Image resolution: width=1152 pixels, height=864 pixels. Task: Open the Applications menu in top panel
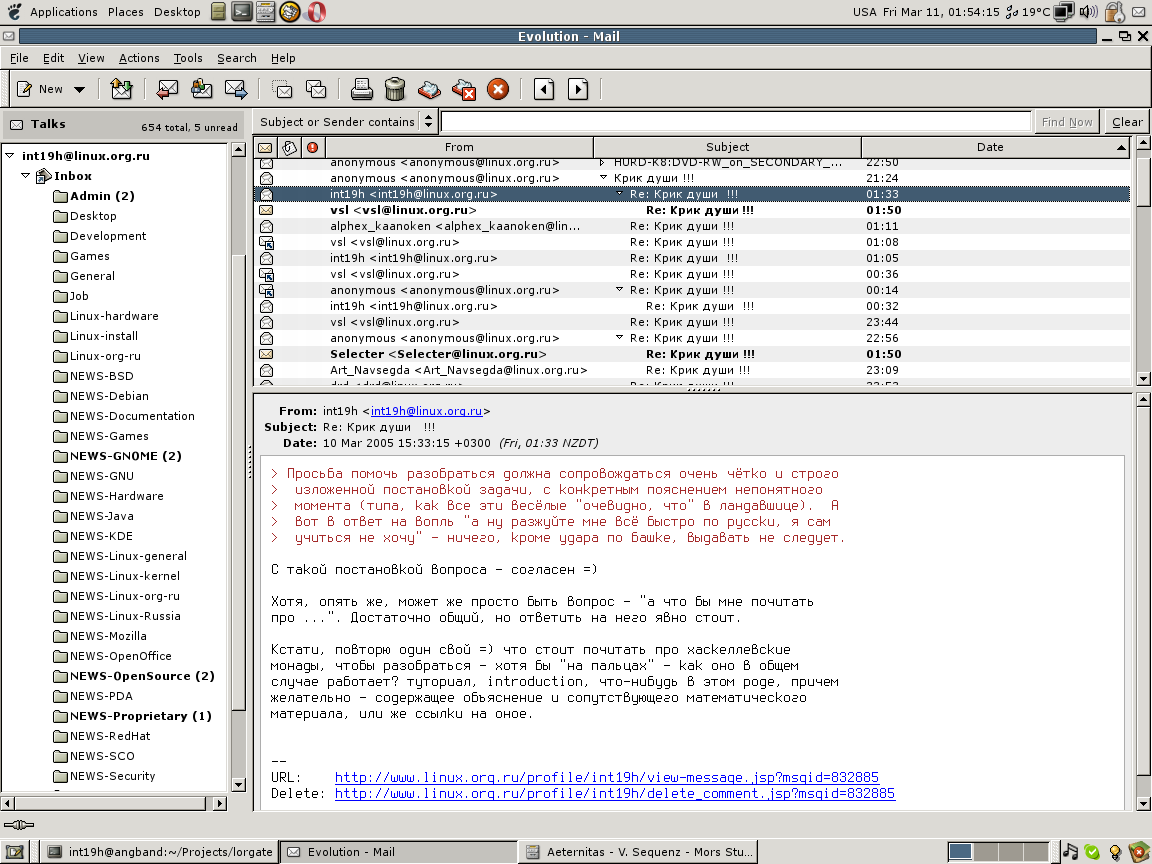63,12
